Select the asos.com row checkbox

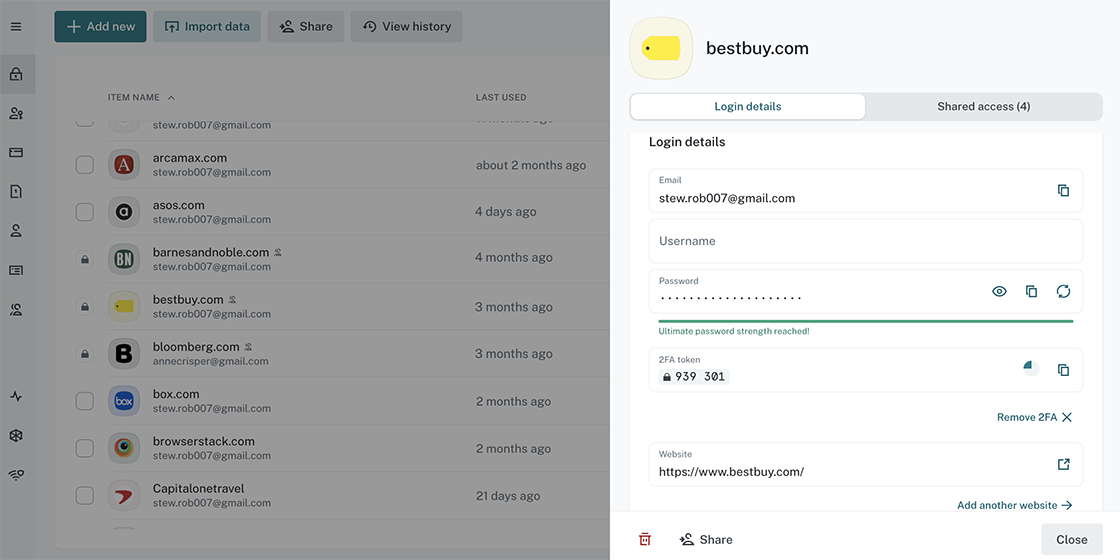click(85, 212)
